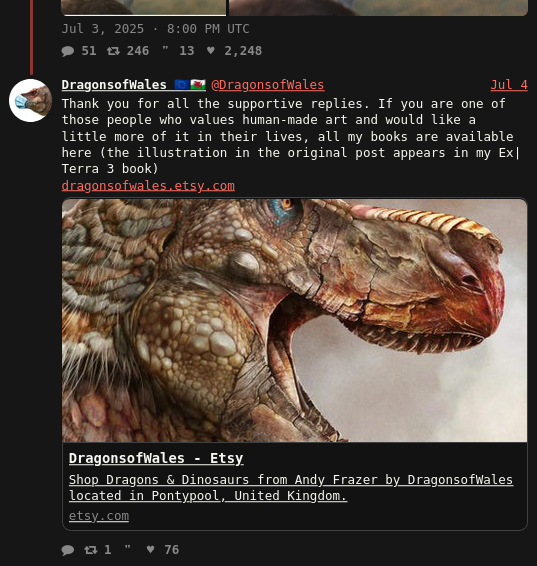Click the comment icon showing 51 replies
This screenshot has height=566, width=537.
pyautogui.click(x=68, y=51)
